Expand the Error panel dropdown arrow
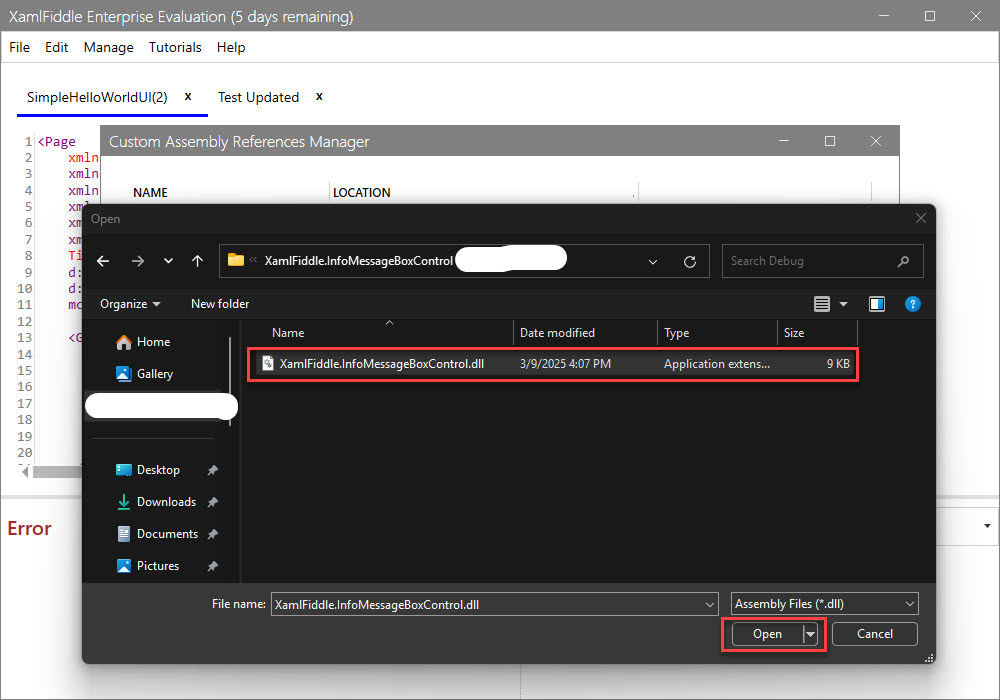The height and width of the screenshot is (700, 1000). click(987, 526)
